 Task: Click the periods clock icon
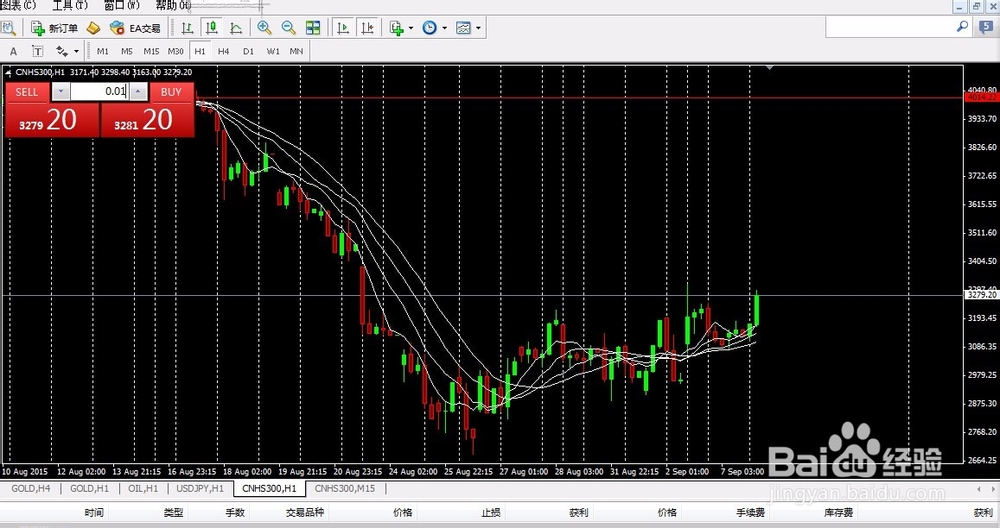coord(430,28)
